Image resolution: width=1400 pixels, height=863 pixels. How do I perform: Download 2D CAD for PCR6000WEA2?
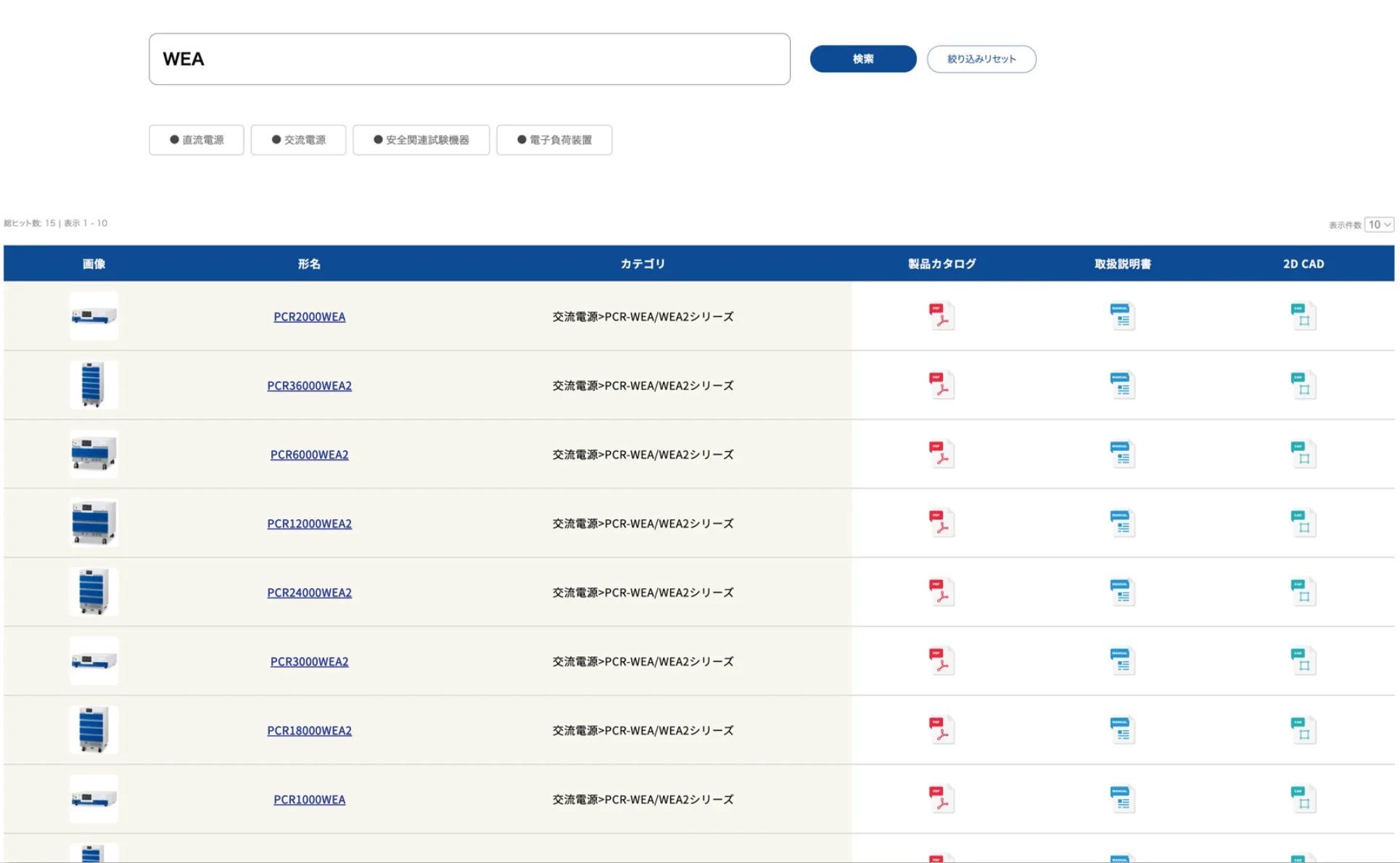click(x=1303, y=455)
